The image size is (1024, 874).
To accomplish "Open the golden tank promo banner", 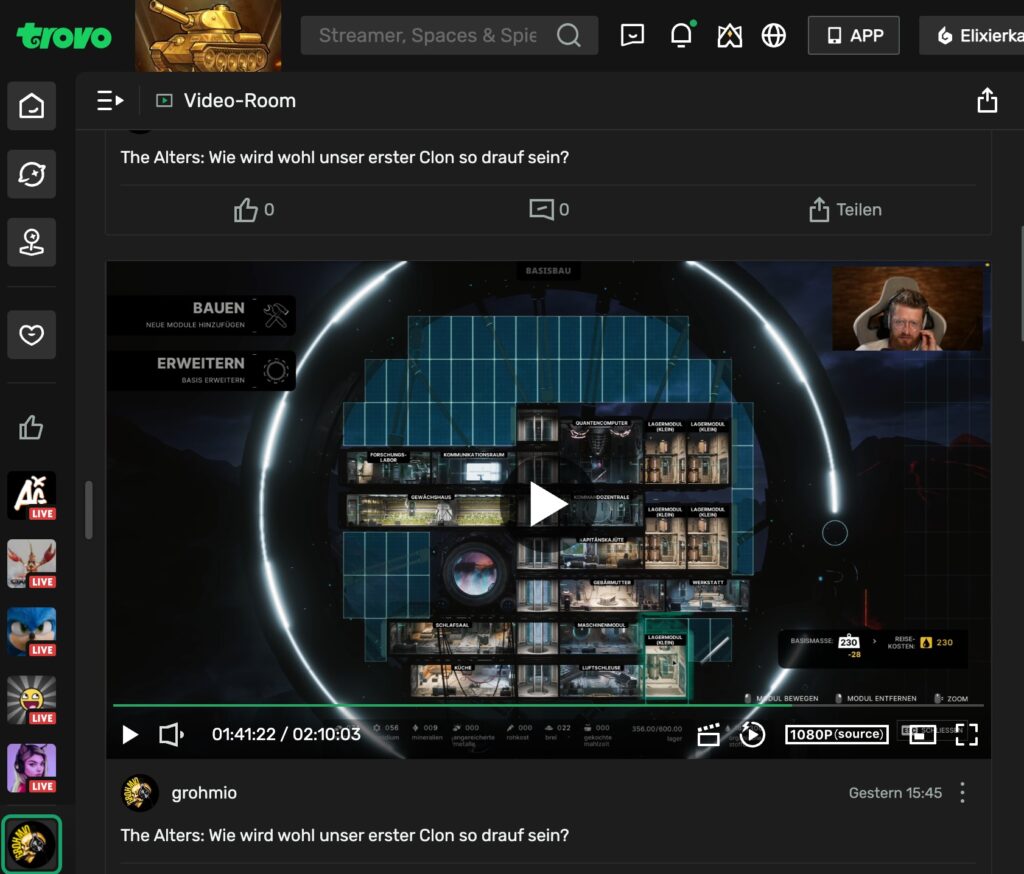I will point(208,36).
